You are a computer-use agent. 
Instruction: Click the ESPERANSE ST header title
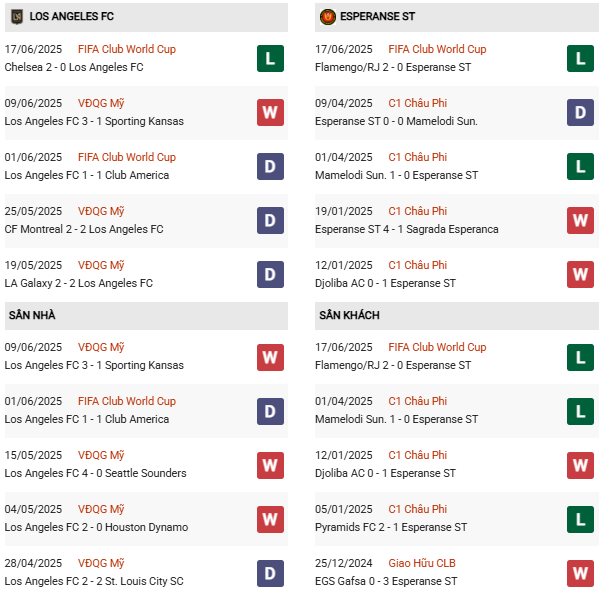377,17
